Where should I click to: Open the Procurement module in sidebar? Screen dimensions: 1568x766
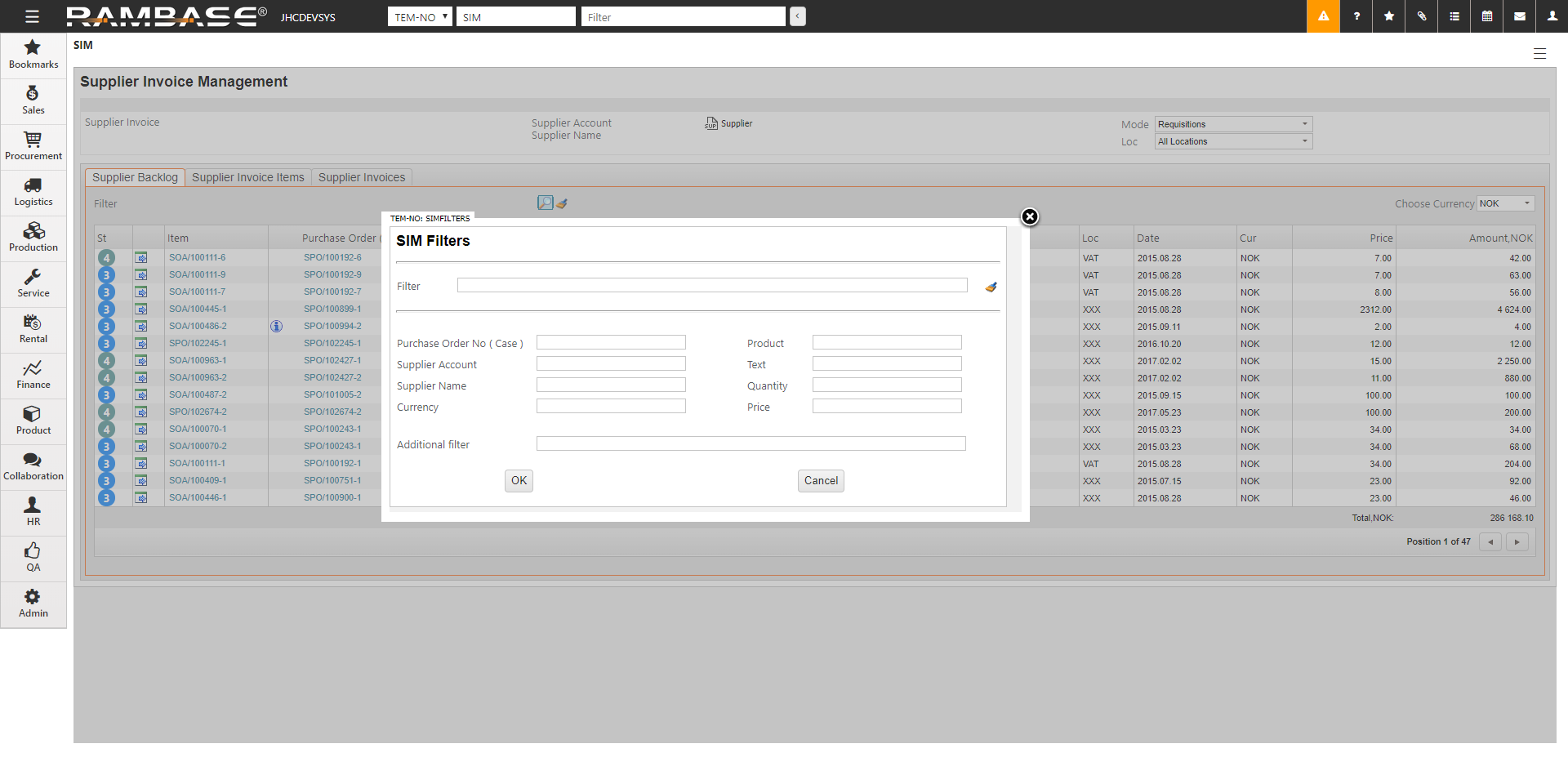click(x=33, y=147)
